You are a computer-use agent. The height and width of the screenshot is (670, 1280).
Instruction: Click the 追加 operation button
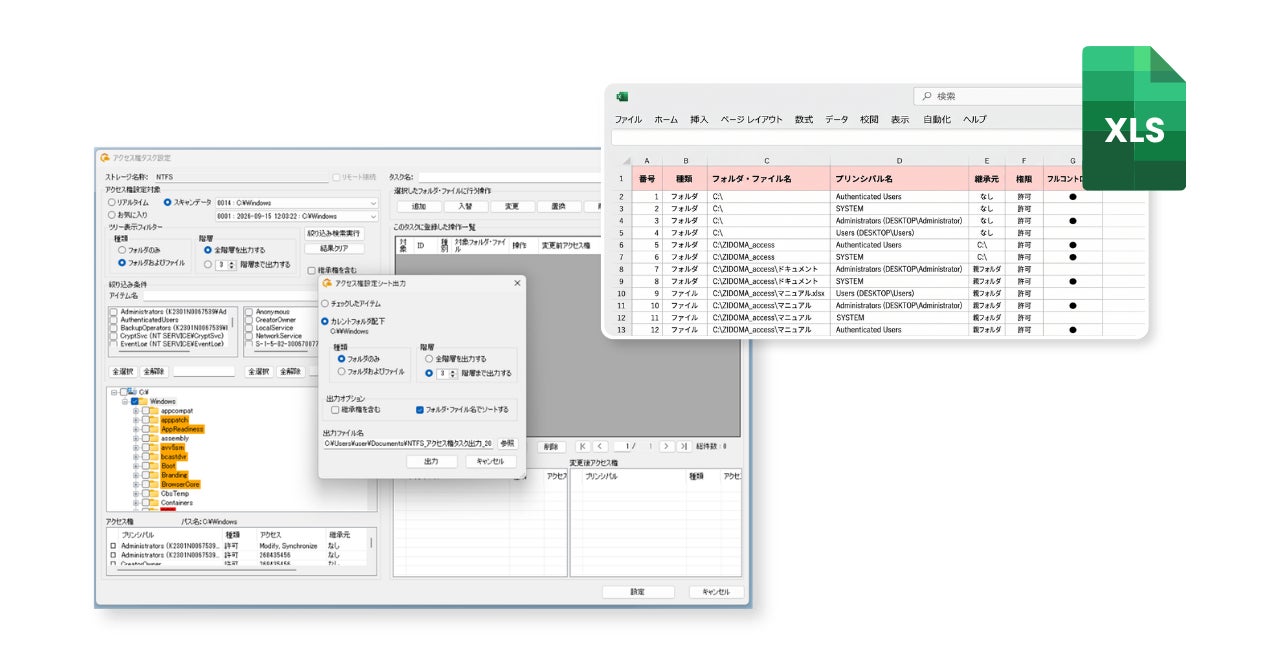tap(418, 206)
